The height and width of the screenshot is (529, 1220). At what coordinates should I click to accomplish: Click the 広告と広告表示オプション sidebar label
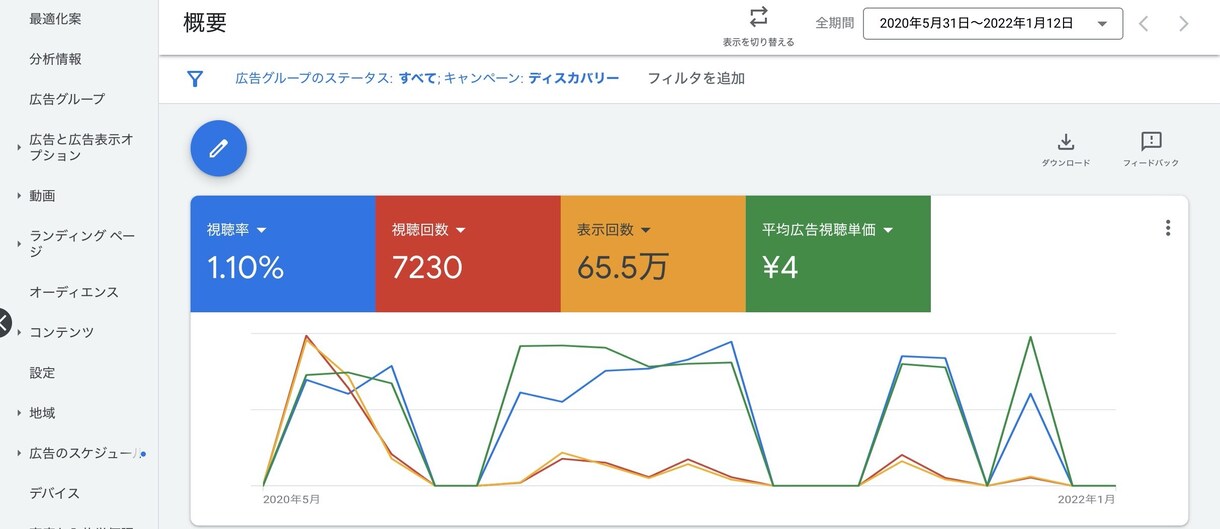[x=81, y=148]
